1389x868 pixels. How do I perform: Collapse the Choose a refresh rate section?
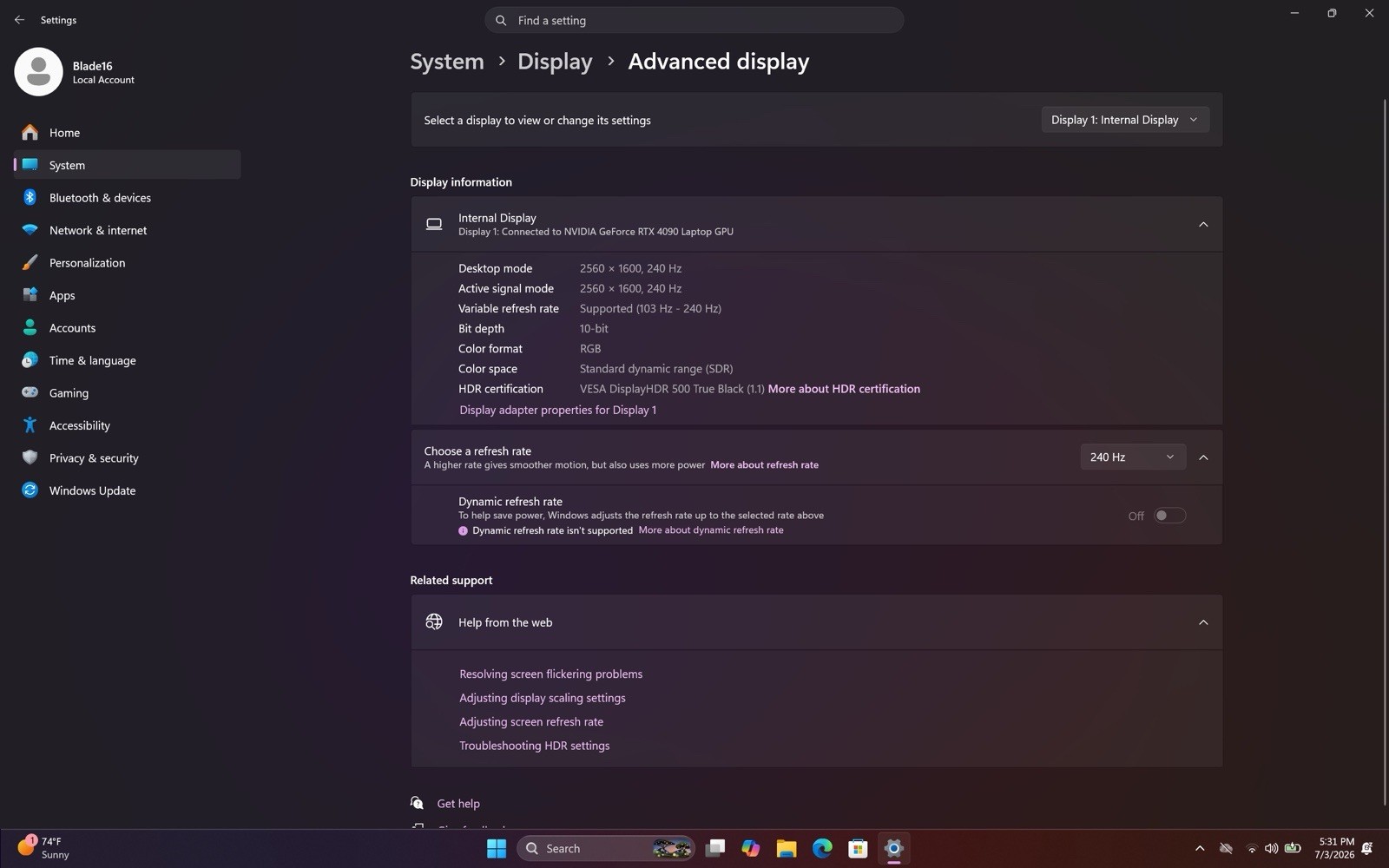(1203, 457)
